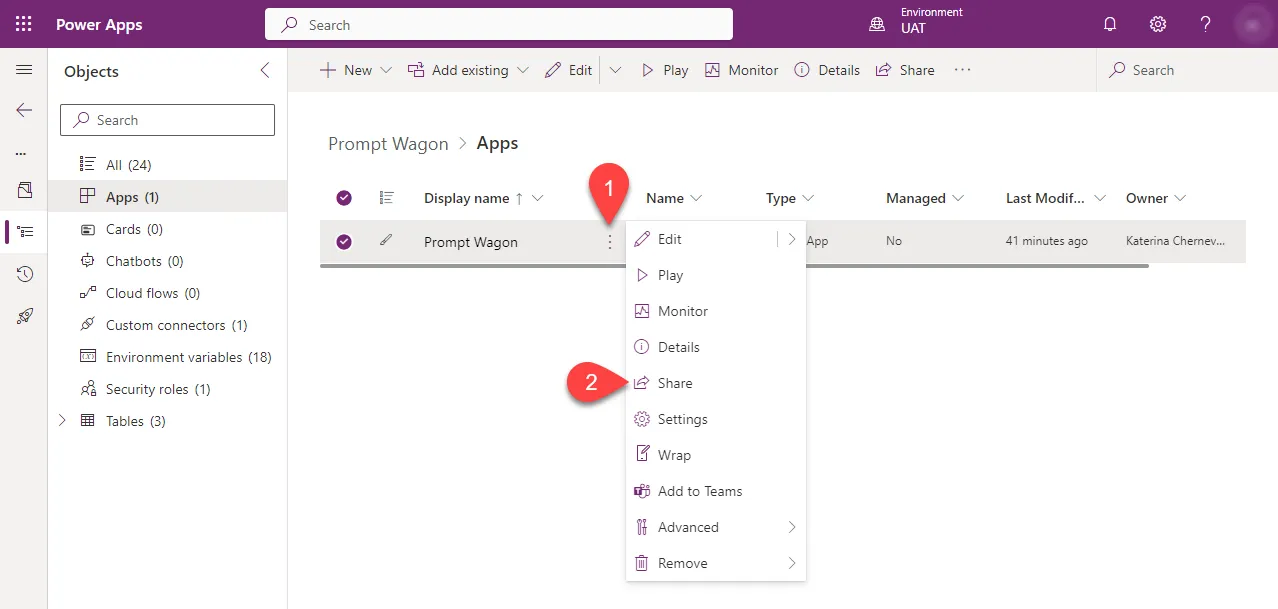Open the History icon in left rail

[25, 274]
